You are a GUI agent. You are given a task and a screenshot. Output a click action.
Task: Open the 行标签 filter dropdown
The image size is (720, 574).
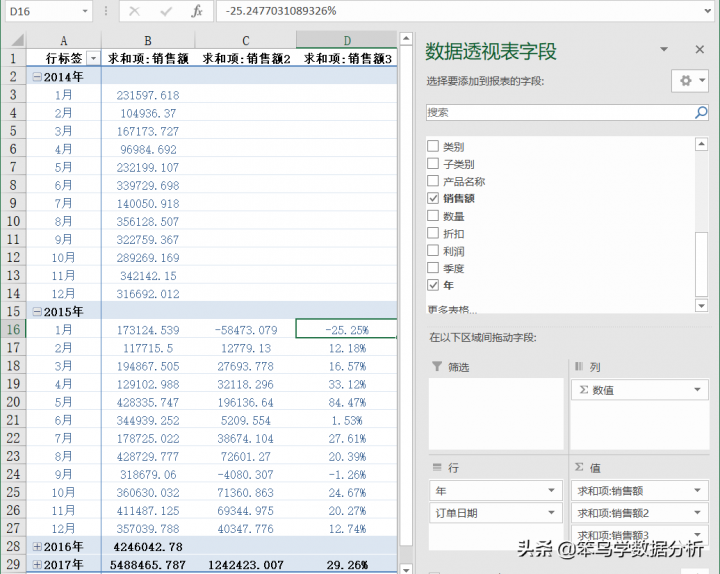[x=93, y=58]
